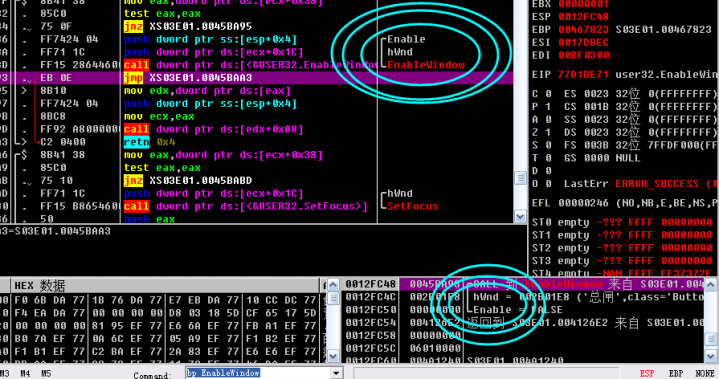Click LastErr ERROR_SUCCESS entry
This screenshot has width=719, height=379.
tap(641, 184)
